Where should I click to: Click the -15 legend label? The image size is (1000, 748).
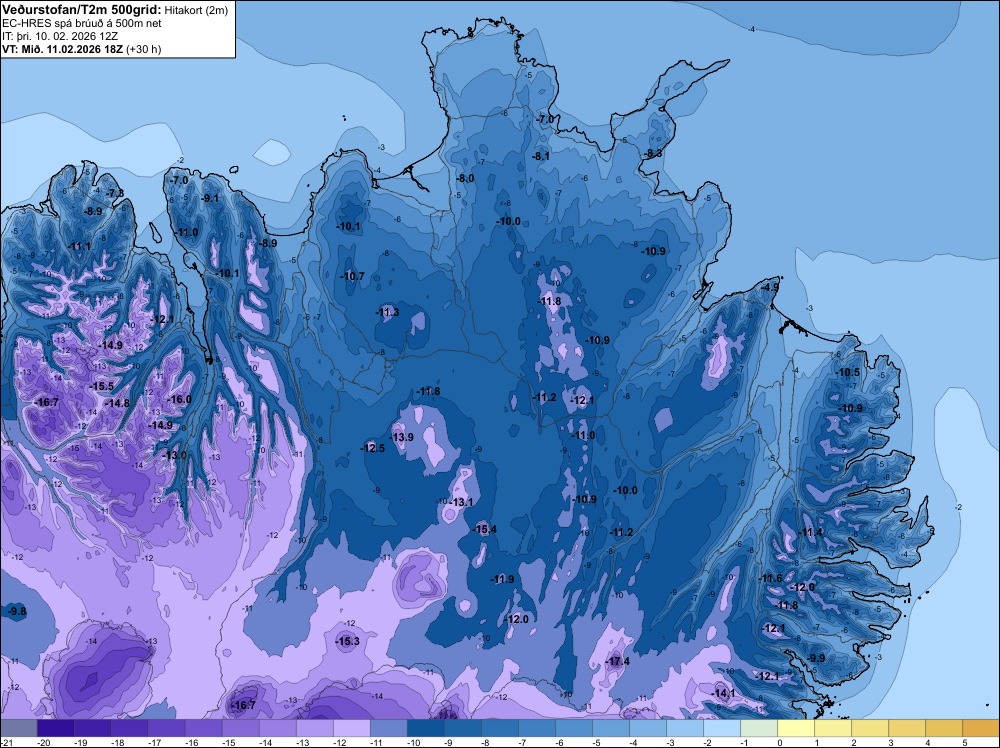(228, 742)
